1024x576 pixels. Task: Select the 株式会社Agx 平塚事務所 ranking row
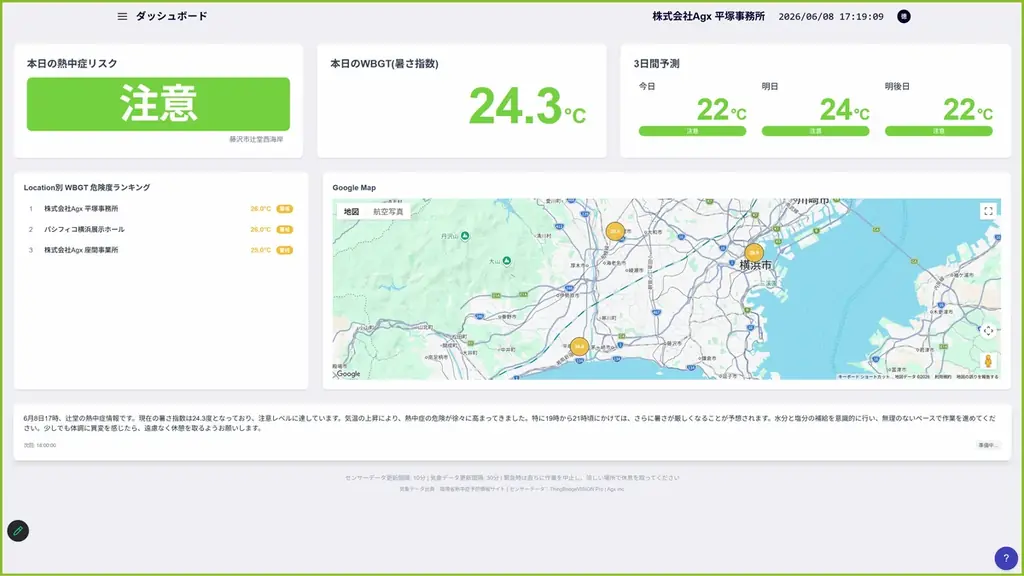(160, 209)
